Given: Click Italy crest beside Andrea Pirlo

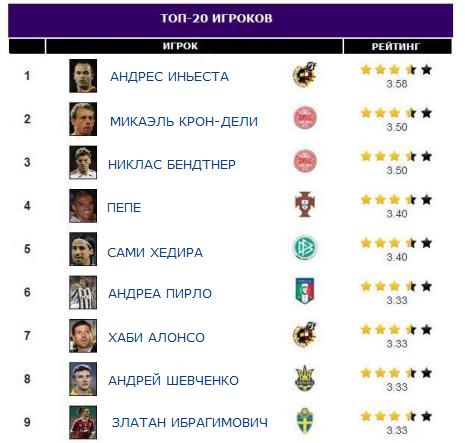Looking at the screenshot, I should [305, 291].
